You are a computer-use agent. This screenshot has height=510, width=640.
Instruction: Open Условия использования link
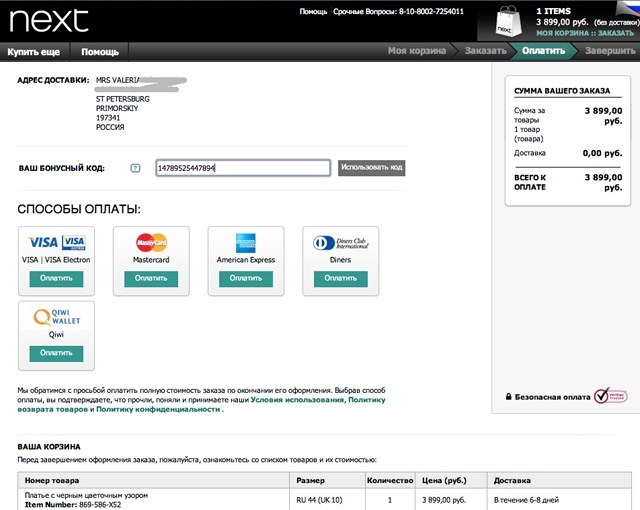point(297,400)
